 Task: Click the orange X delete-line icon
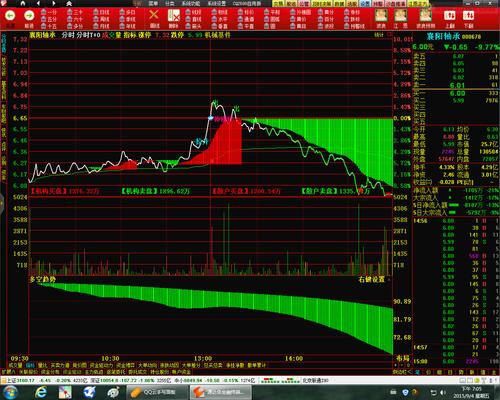coord(154,15)
